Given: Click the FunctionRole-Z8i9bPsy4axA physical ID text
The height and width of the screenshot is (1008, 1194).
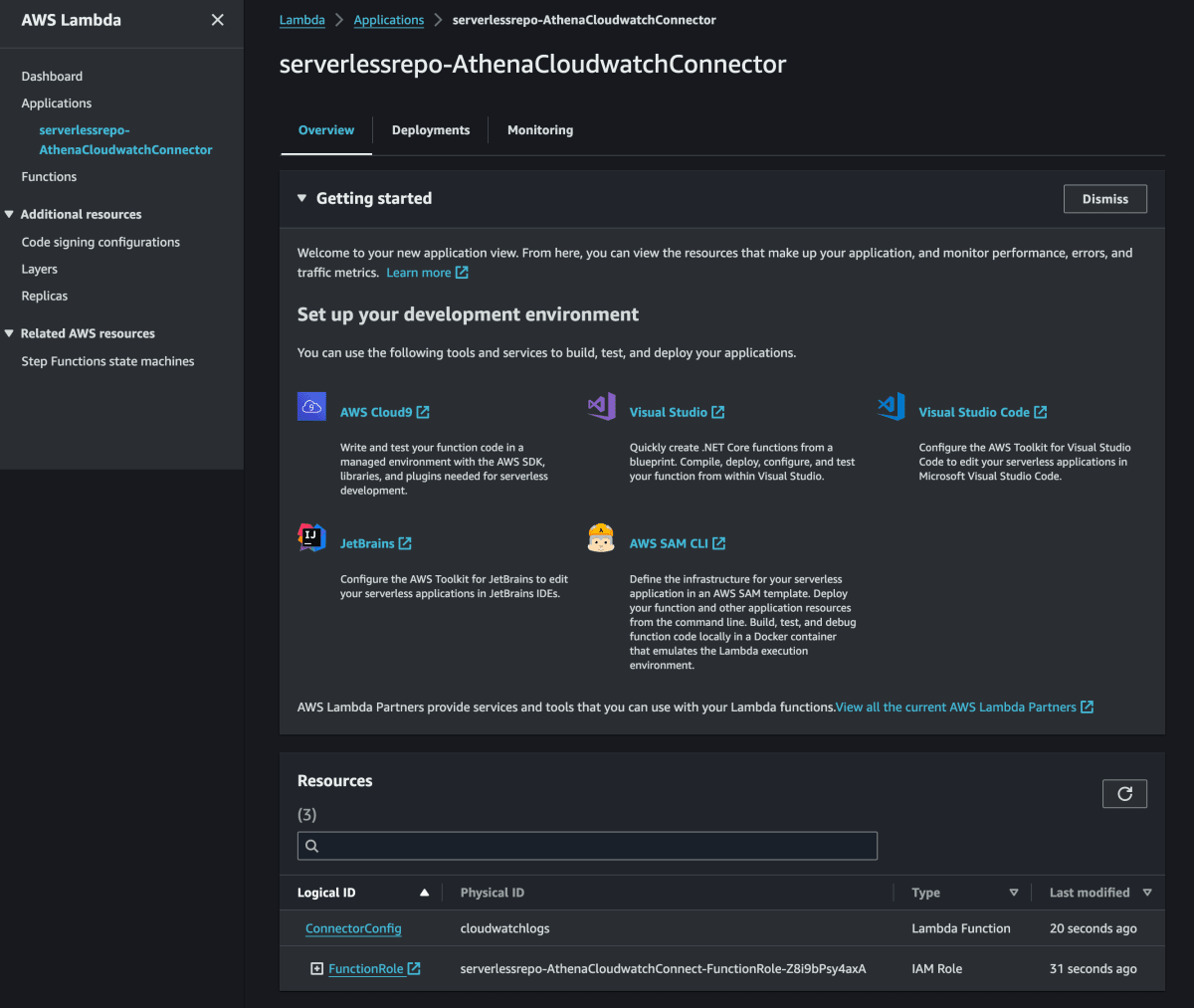Looking at the screenshot, I should point(664,969).
